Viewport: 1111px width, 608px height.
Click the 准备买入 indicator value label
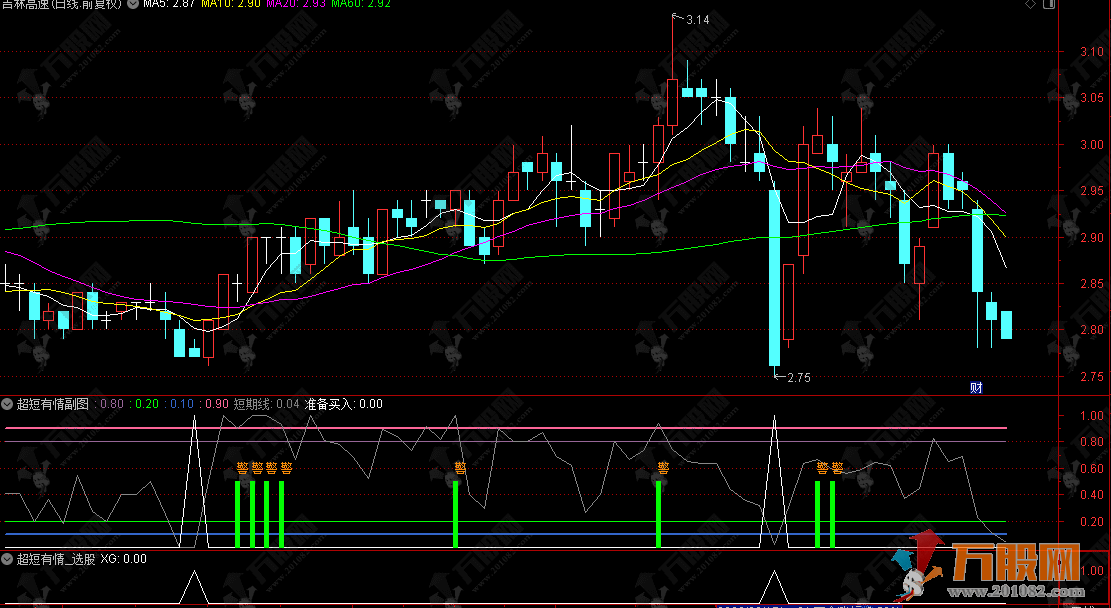(343, 404)
